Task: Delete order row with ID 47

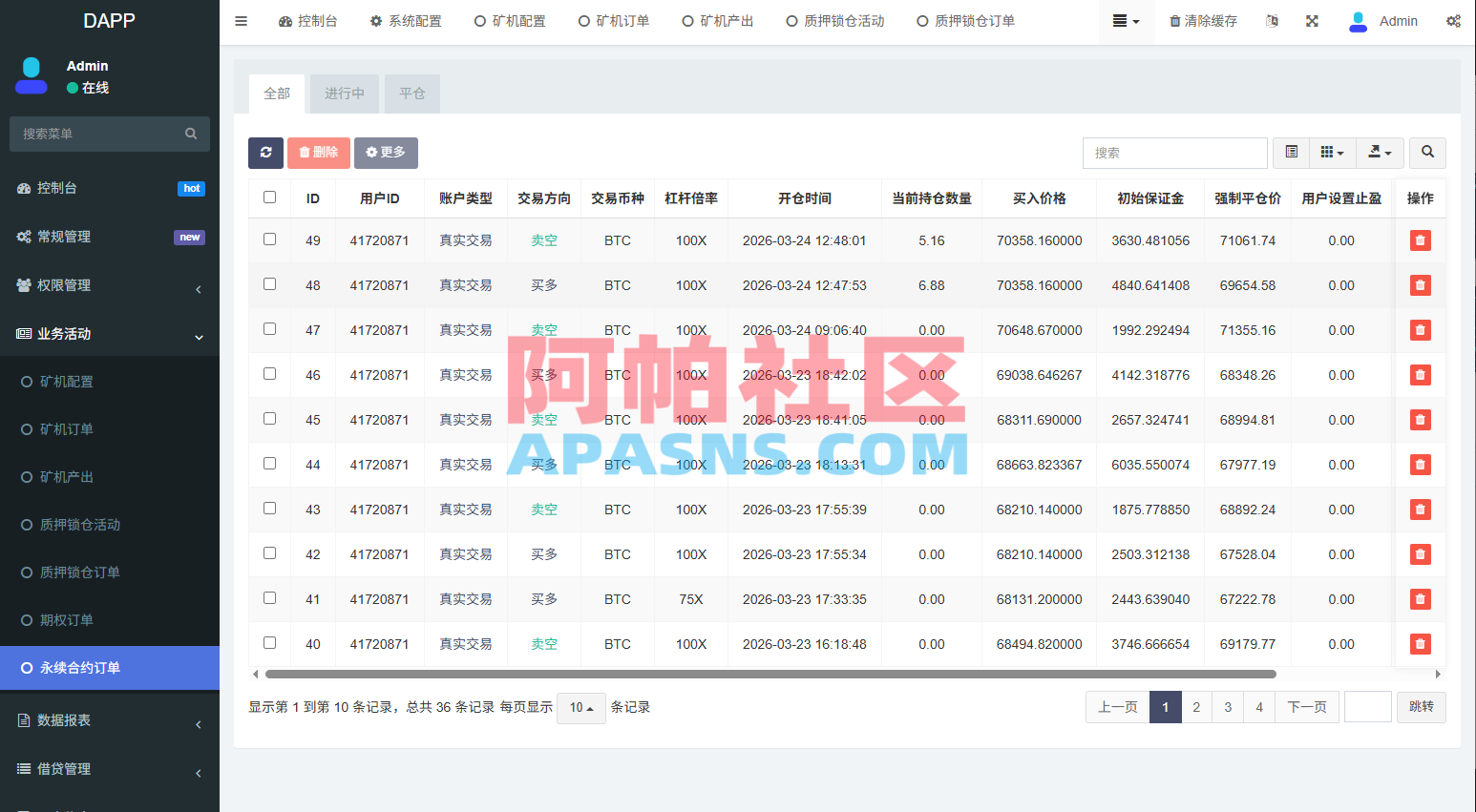Action: coord(1420,330)
